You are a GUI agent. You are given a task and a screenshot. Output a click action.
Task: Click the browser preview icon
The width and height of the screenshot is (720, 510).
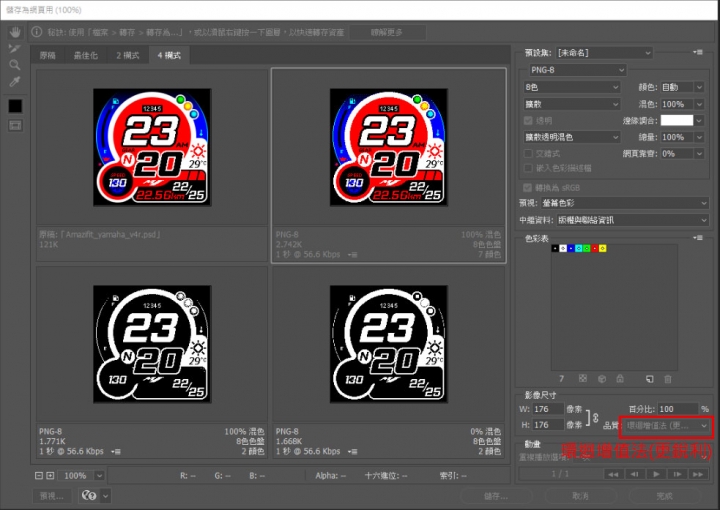point(89,496)
